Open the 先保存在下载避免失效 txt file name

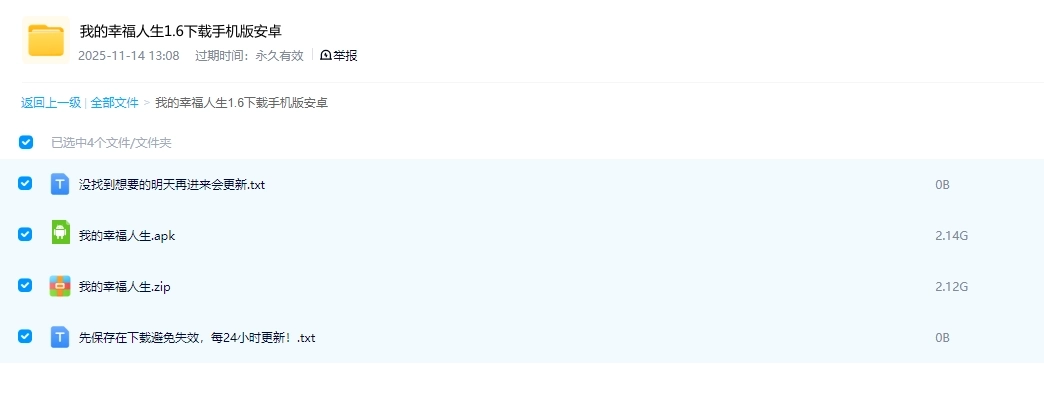pos(197,338)
